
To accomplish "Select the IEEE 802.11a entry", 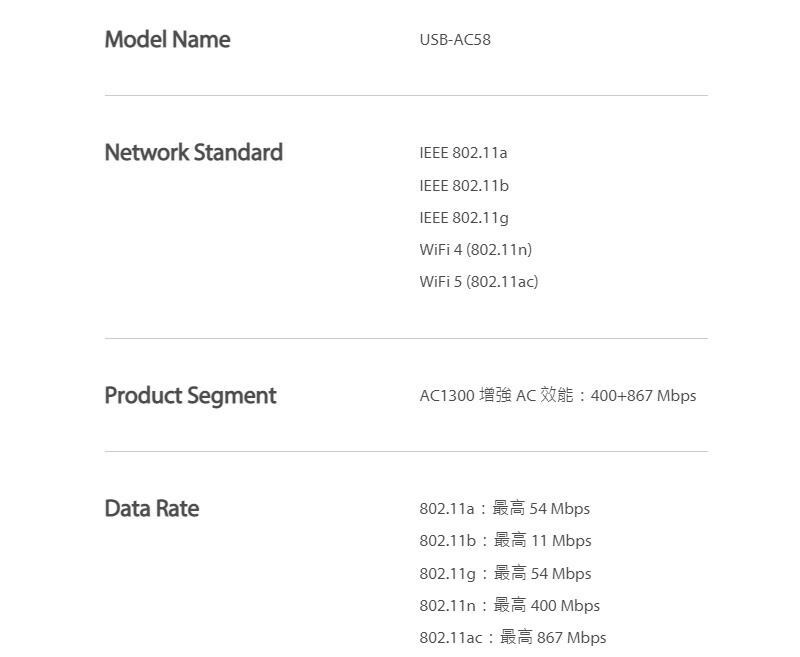I will pyautogui.click(x=463, y=153).
